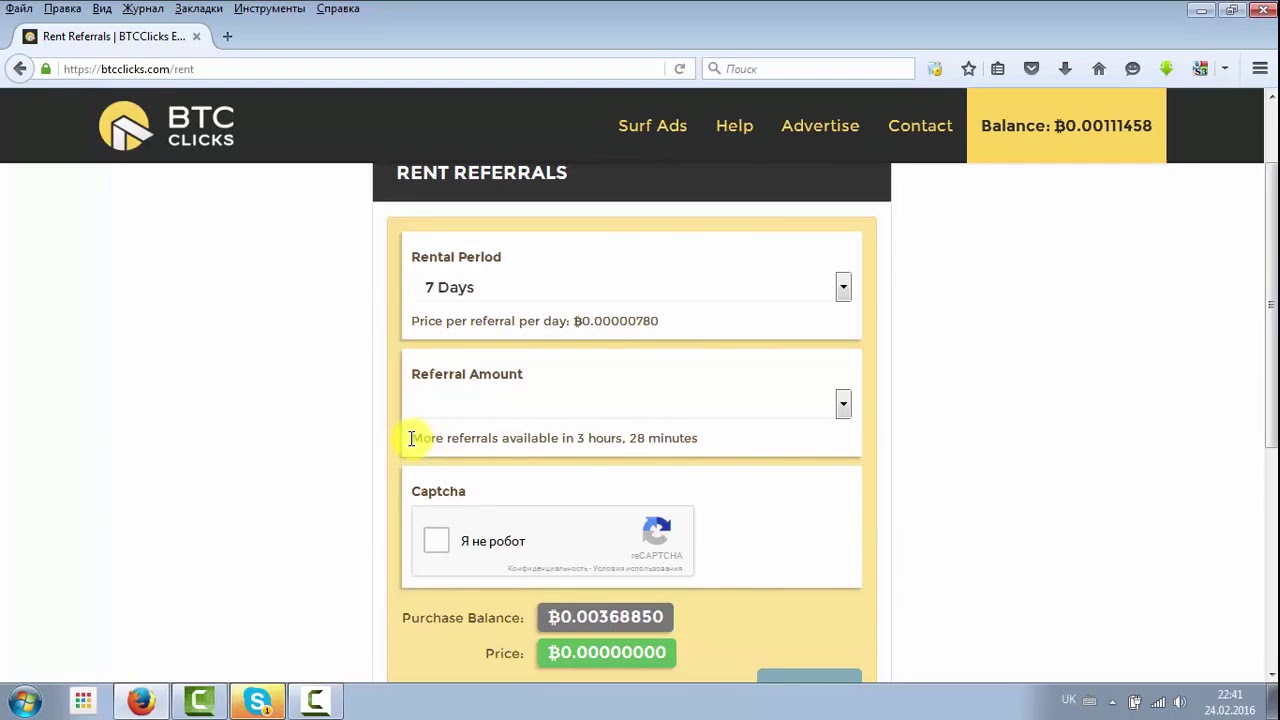Open the Hello chat smiley icon
The height and width of the screenshot is (720, 1280).
(1132, 68)
